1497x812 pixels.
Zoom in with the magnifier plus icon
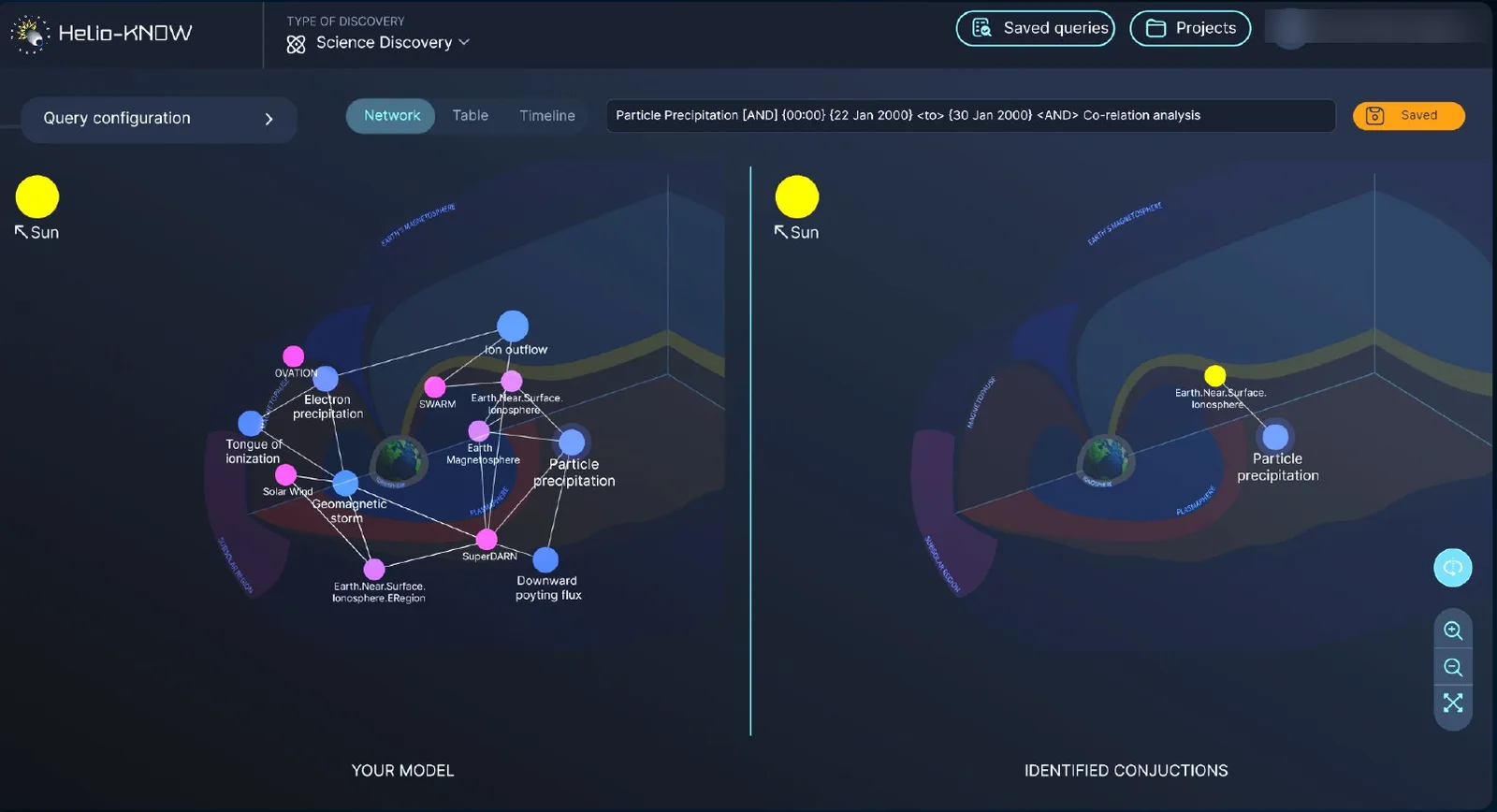(1452, 631)
